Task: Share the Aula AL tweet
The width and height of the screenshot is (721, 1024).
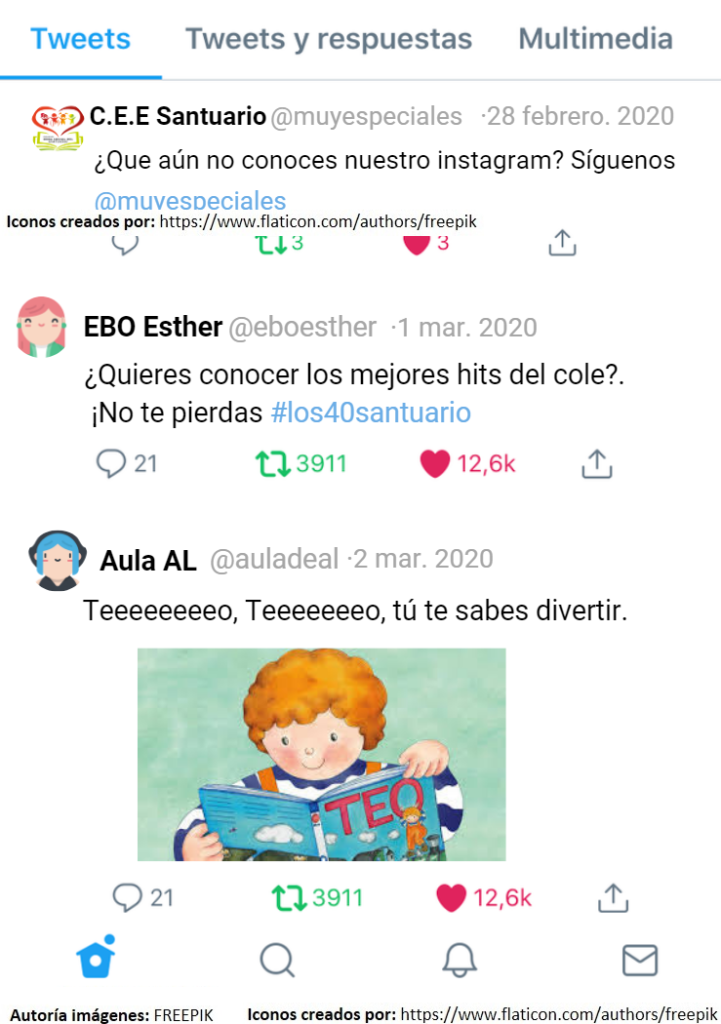Action: pos(613,897)
